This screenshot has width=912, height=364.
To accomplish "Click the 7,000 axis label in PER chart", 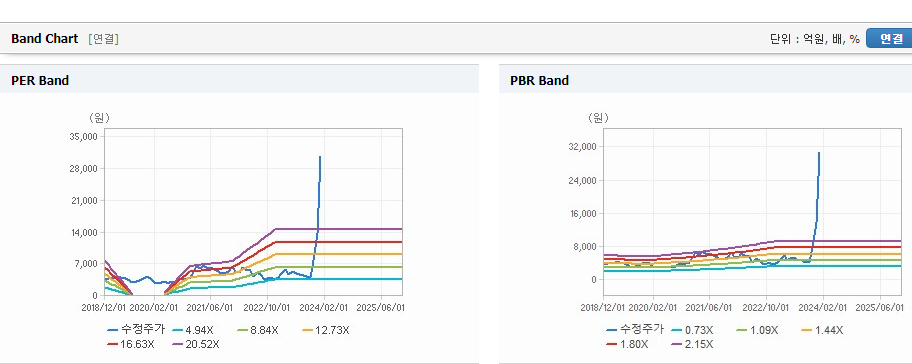I will coord(87,264).
